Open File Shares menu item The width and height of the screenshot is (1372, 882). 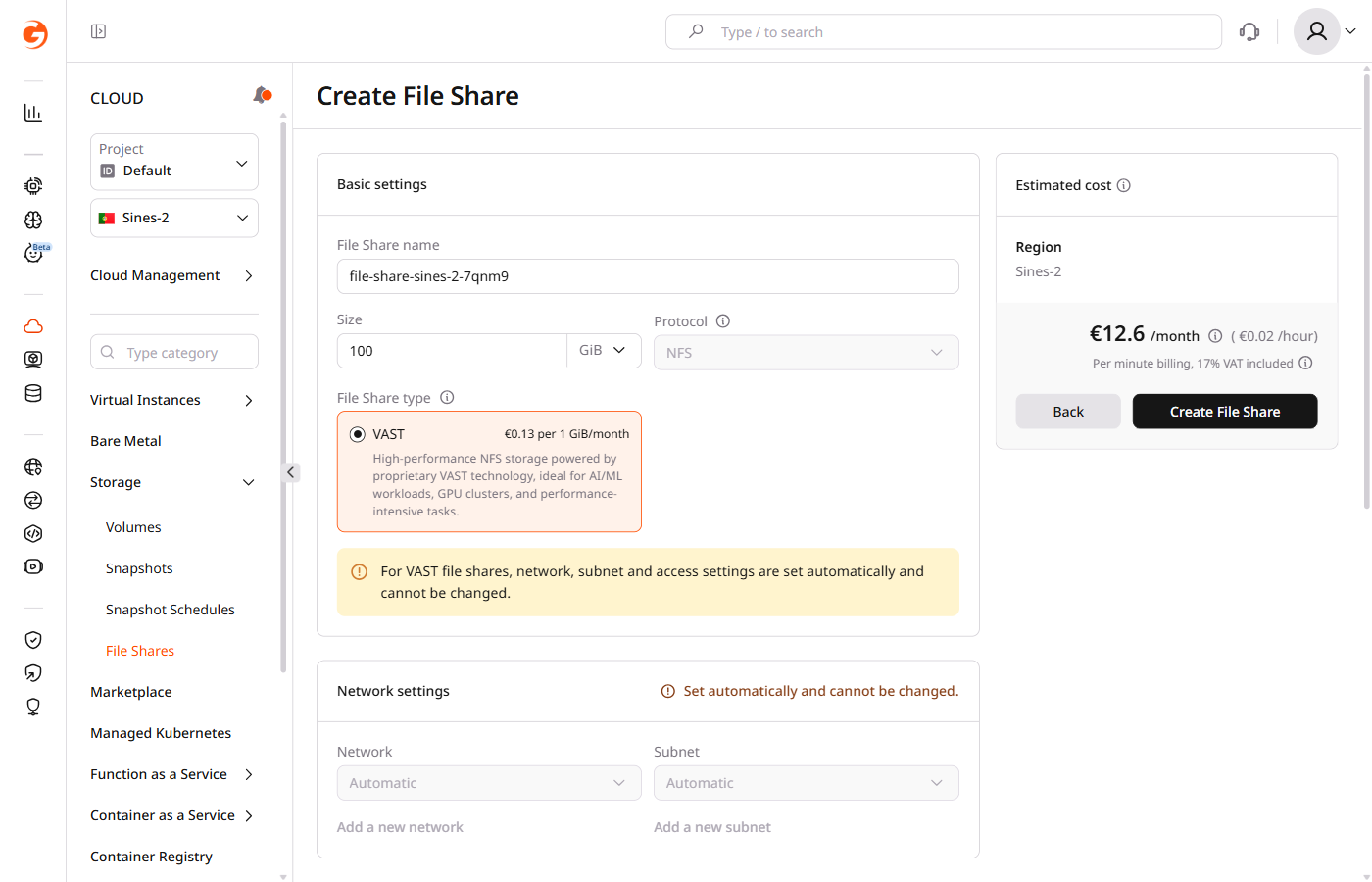pos(140,651)
